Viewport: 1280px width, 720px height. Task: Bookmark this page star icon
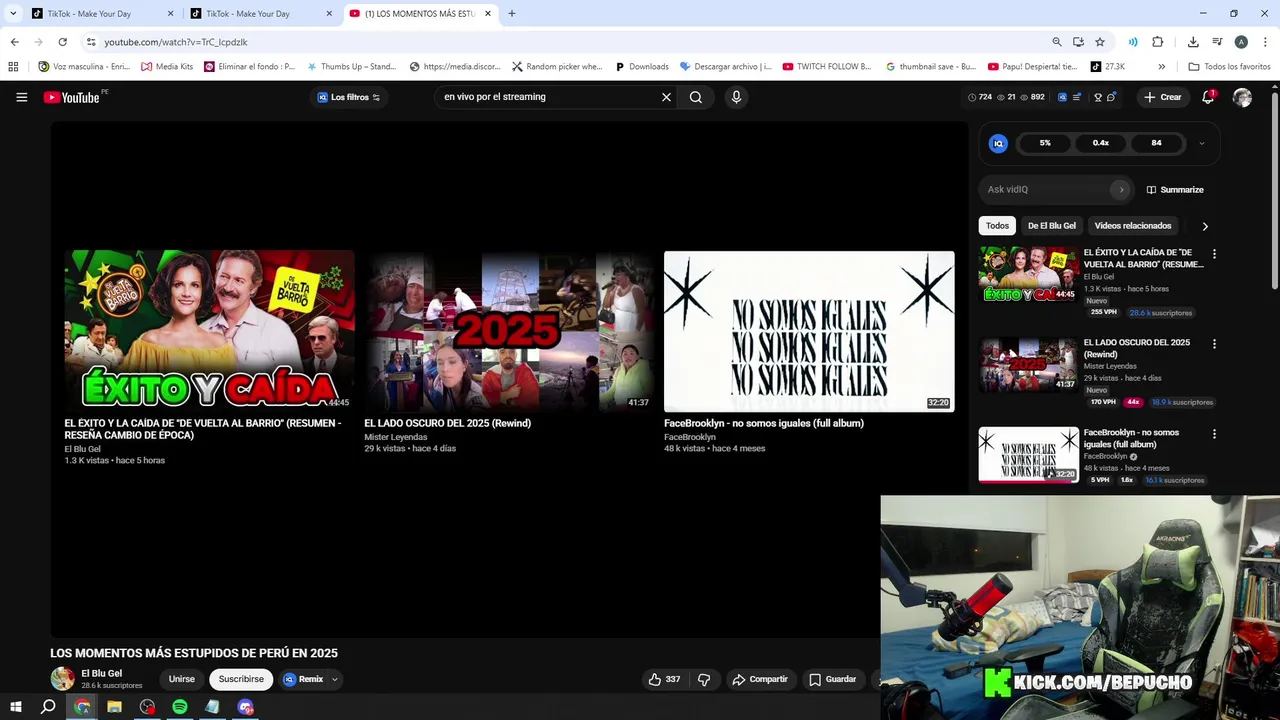pyautogui.click(x=1100, y=42)
